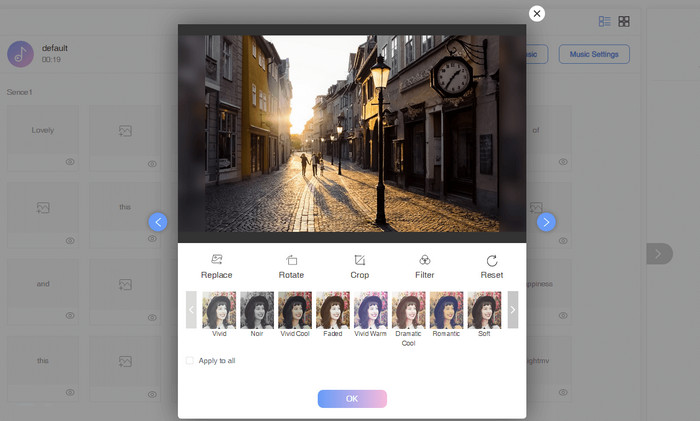Toggle visibility of the Lovely scene
The height and width of the screenshot is (421, 700).
pos(70,163)
